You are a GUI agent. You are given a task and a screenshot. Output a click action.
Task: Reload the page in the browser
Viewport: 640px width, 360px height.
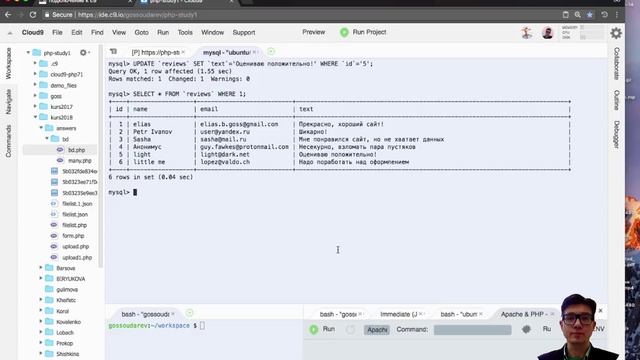point(33,15)
